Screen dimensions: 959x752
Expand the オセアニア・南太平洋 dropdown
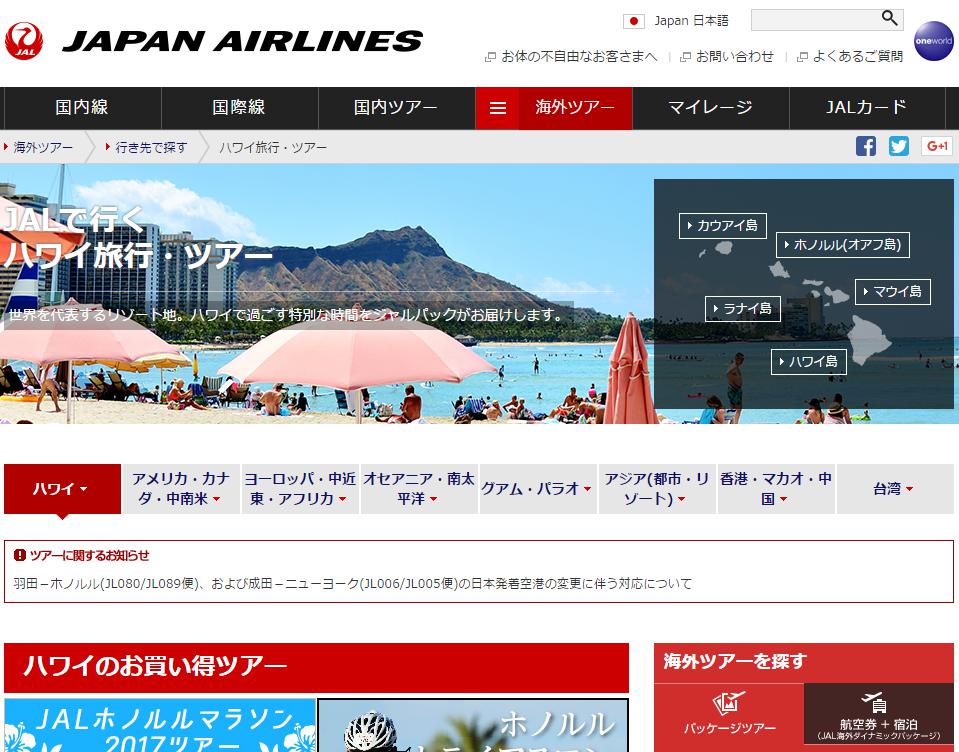point(419,488)
